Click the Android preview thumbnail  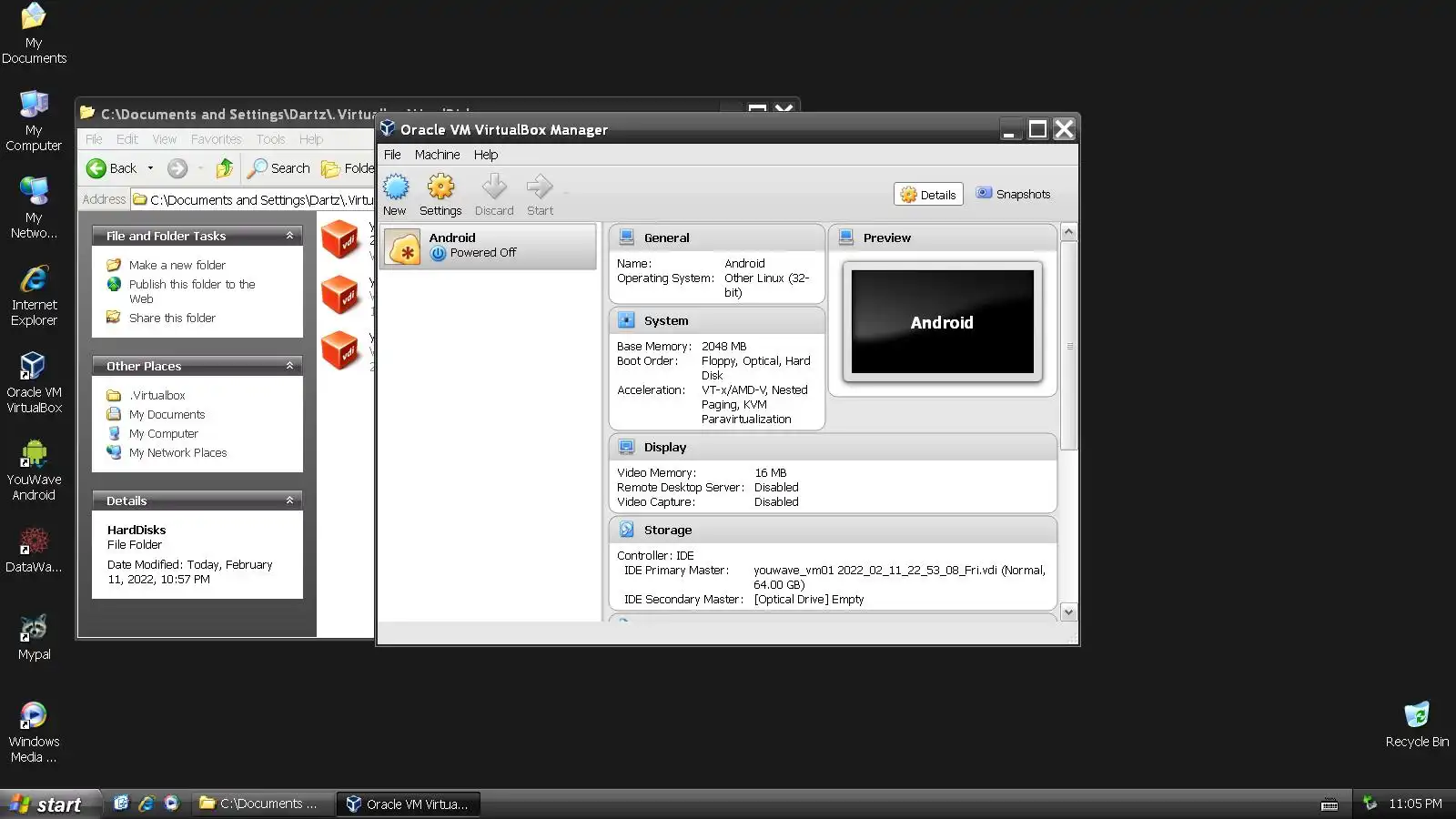click(942, 321)
